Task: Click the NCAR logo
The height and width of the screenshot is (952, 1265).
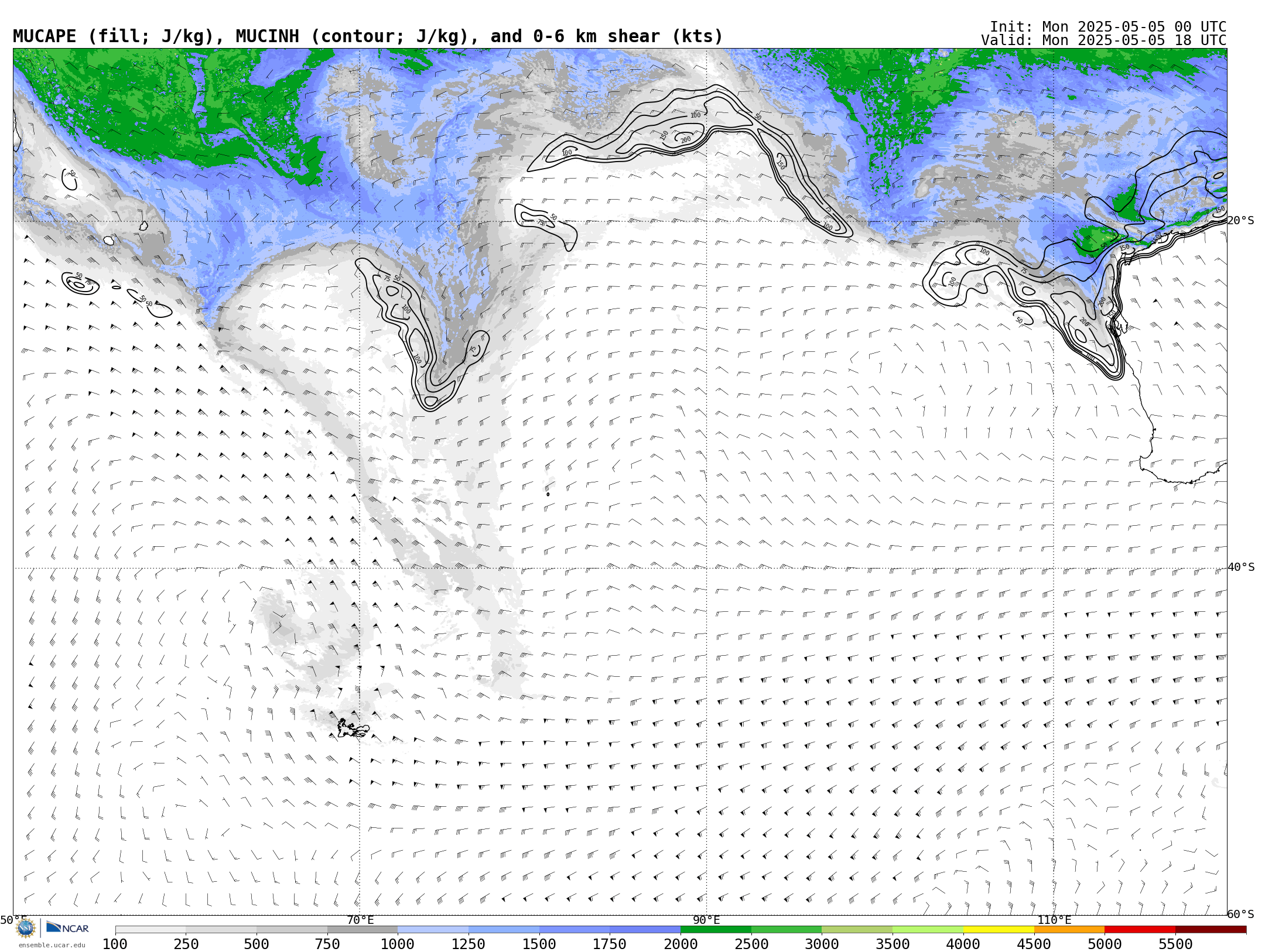Action: coord(67,927)
